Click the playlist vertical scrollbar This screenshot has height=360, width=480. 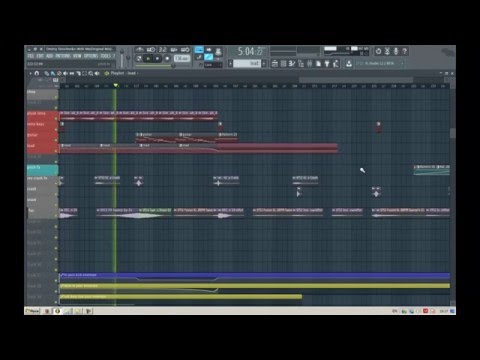tap(452, 133)
